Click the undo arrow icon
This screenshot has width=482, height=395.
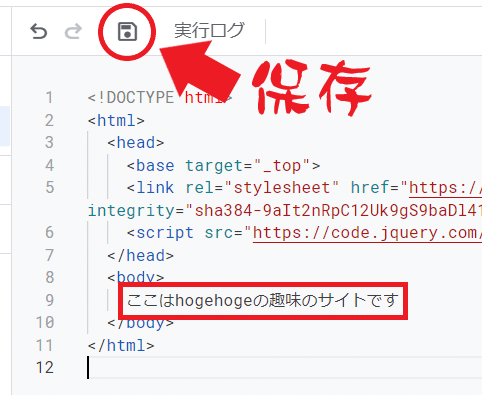tap(39, 31)
